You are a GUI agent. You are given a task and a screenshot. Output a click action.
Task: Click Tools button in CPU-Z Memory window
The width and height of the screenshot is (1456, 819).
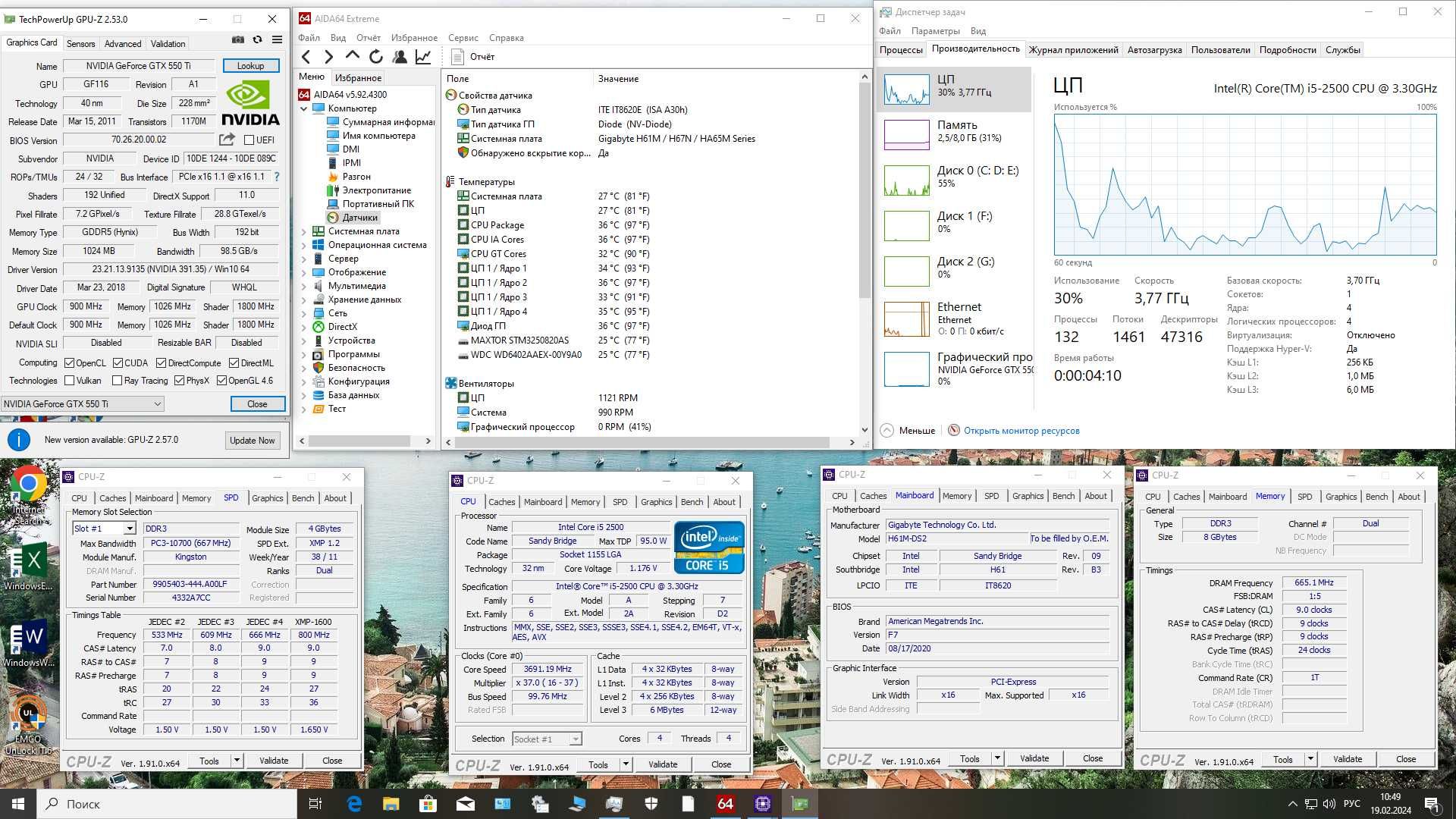tap(1282, 759)
